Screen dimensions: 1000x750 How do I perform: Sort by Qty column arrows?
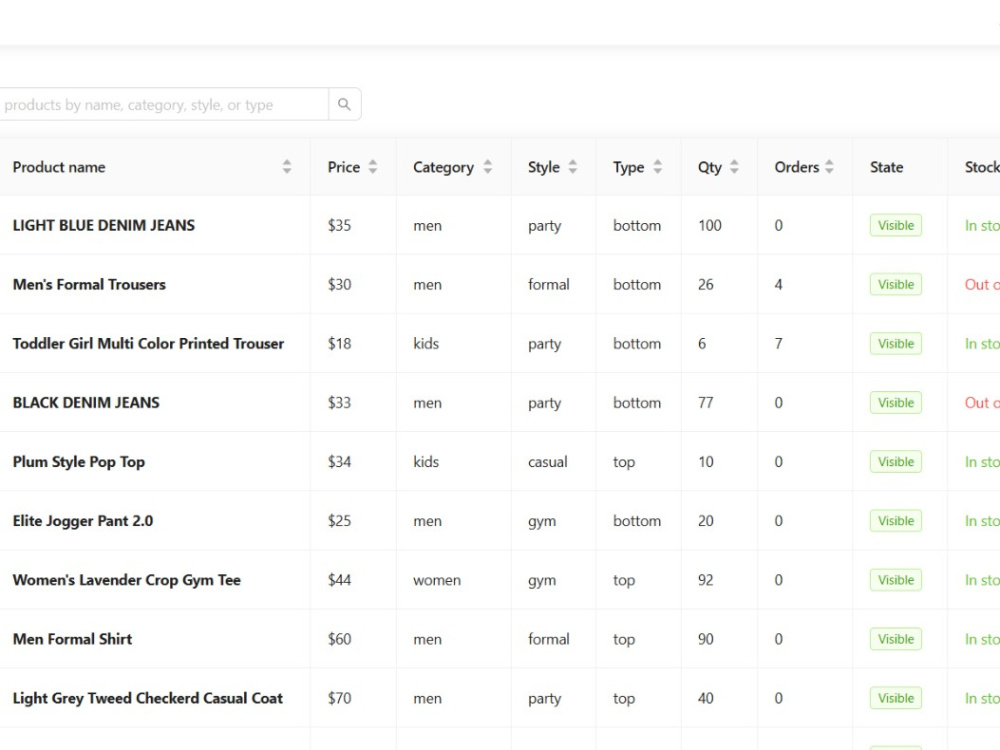[x=735, y=167]
